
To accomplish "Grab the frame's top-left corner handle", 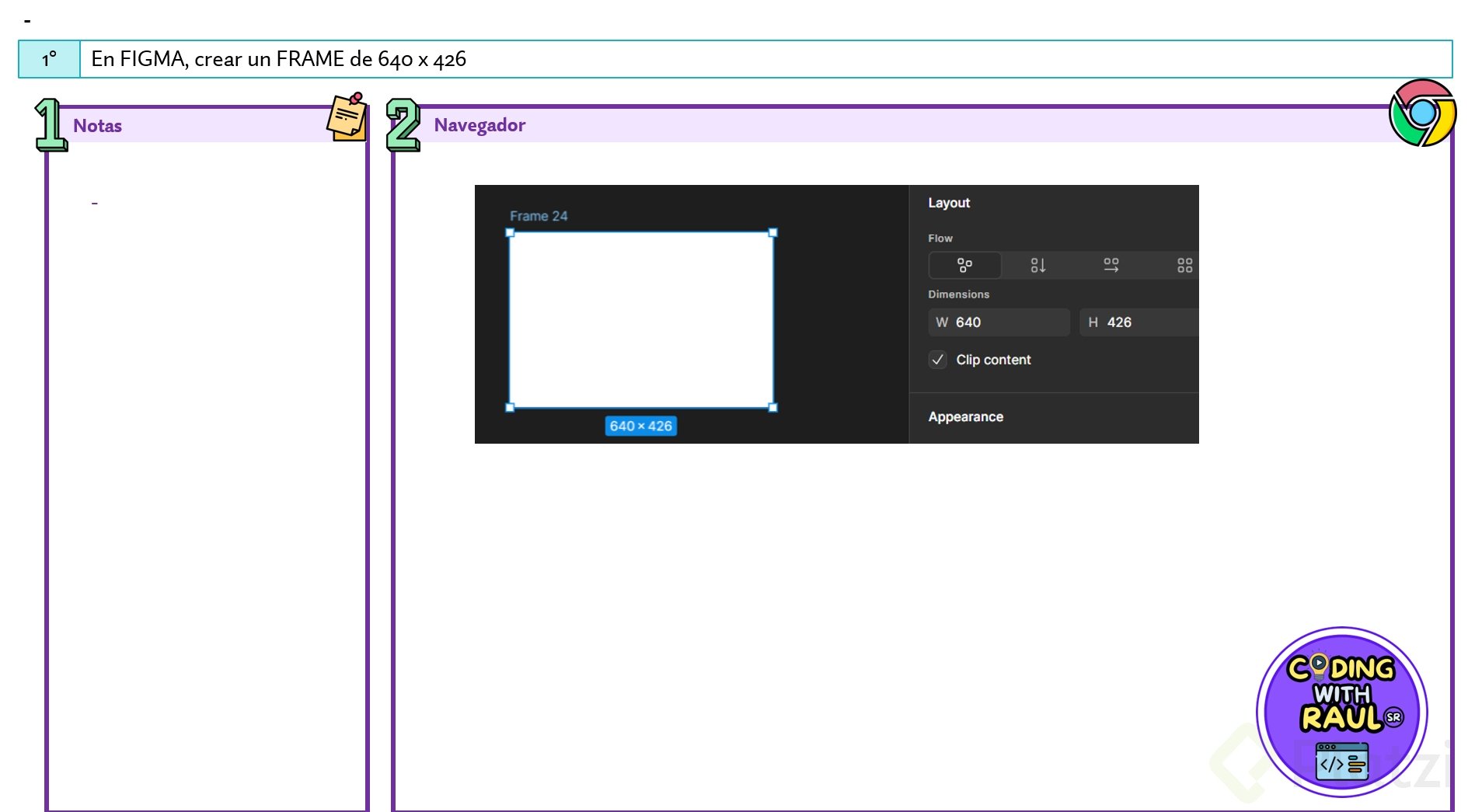I will click(511, 233).
